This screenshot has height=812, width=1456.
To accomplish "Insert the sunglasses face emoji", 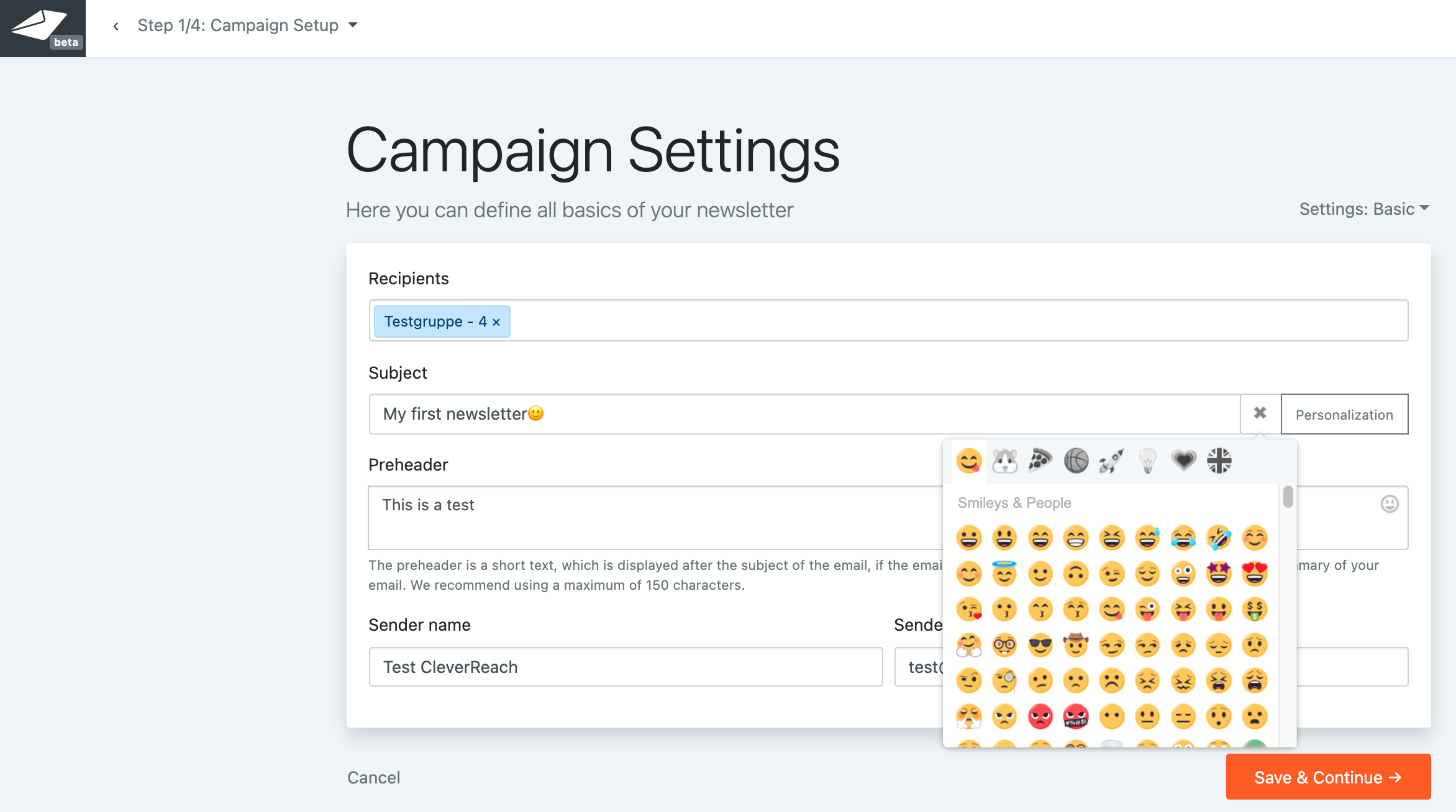I will [x=1040, y=646].
